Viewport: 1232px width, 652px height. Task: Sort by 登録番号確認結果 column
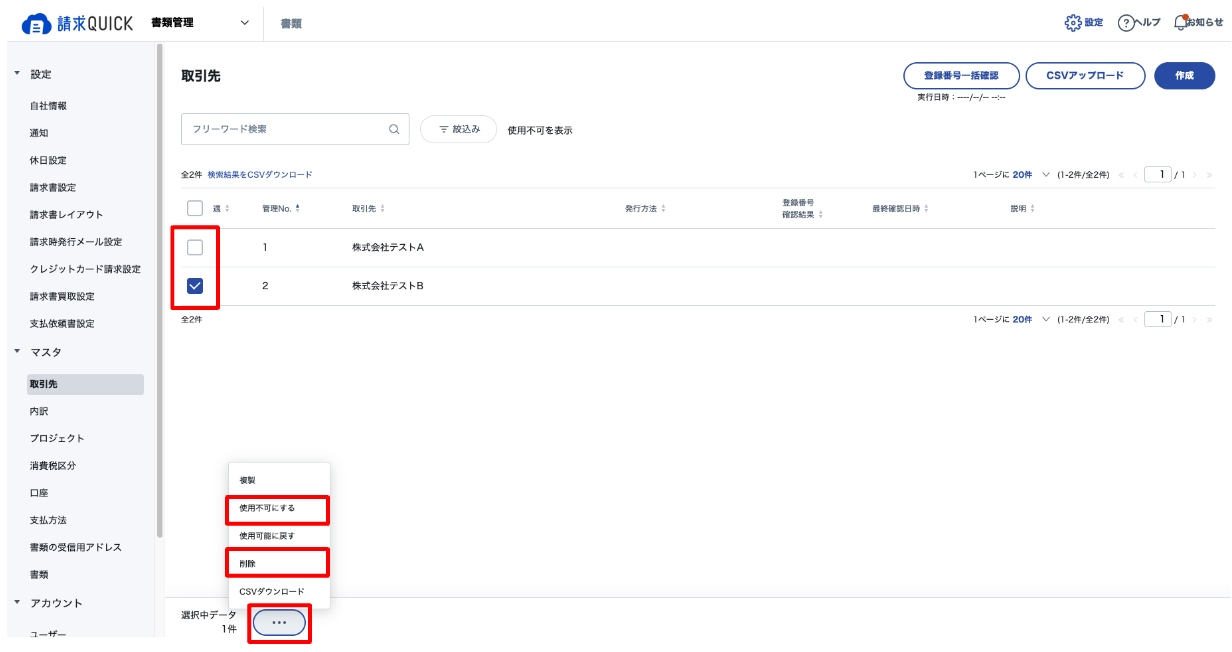tap(803, 208)
